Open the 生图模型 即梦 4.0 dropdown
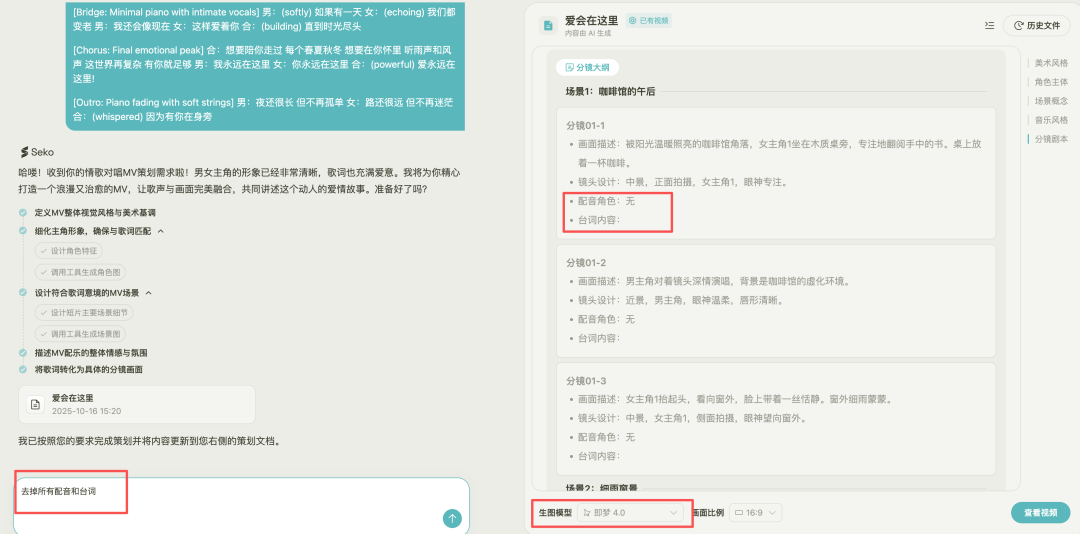Viewport: 1080px width, 534px height. (x=630, y=513)
